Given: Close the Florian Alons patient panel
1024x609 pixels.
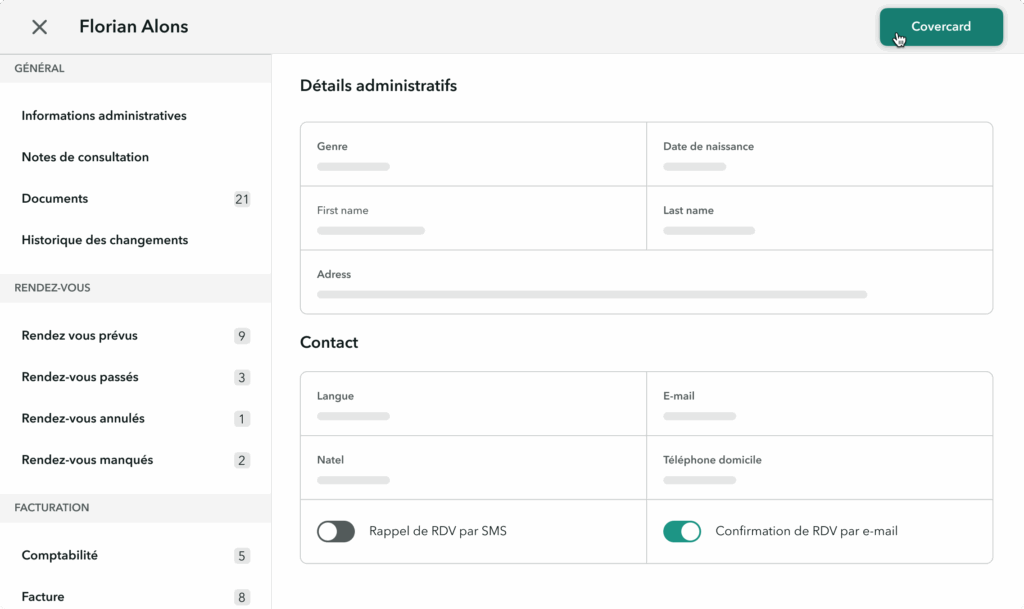Looking at the screenshot, I should [39, 27].
